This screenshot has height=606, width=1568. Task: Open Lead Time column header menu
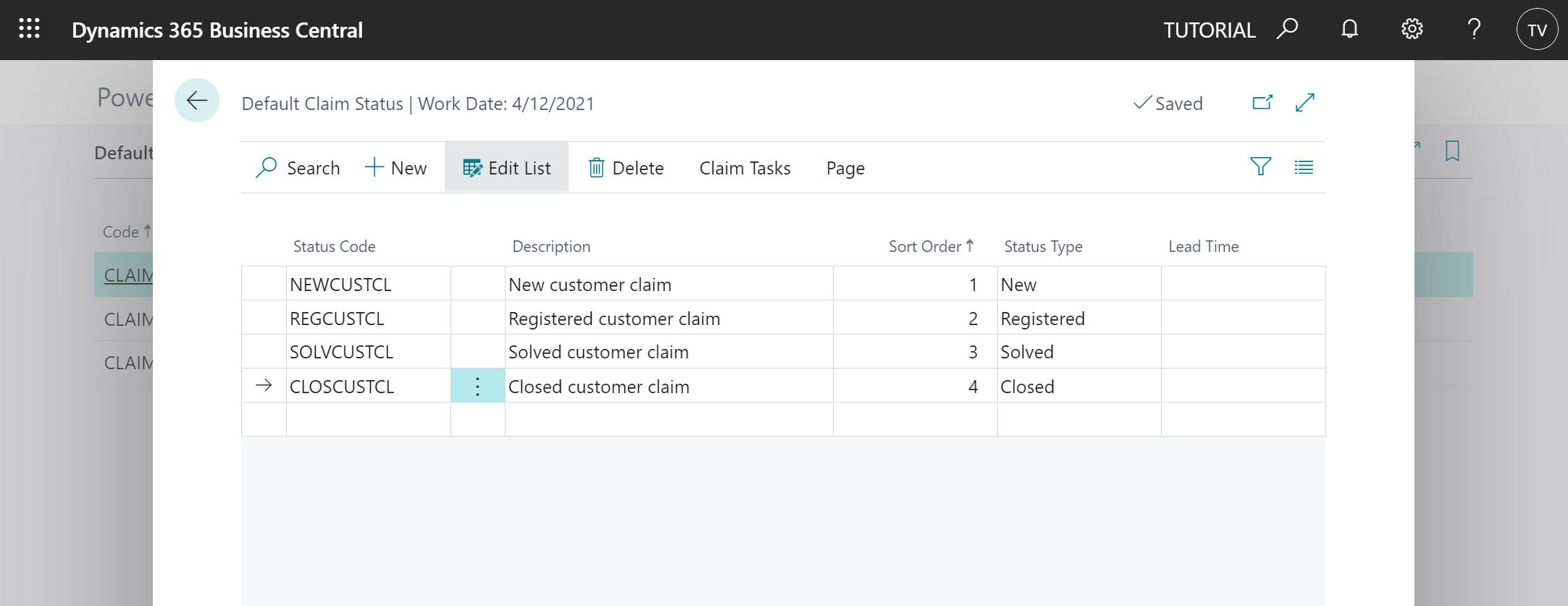[1203, 246]
